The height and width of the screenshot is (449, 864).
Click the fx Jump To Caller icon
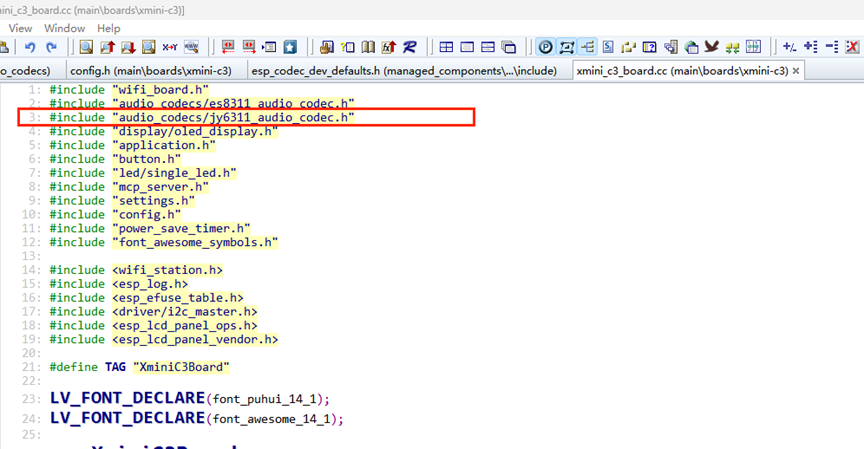point(389,47)
